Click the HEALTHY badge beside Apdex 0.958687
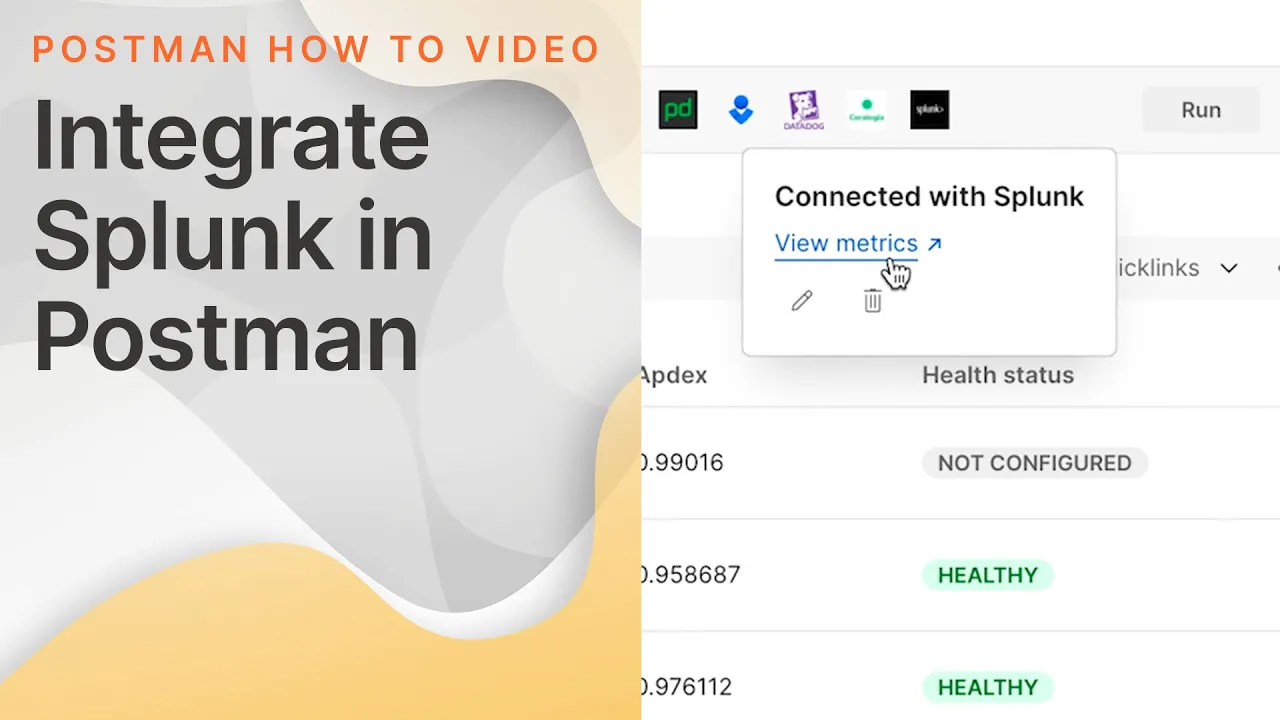 988,575
